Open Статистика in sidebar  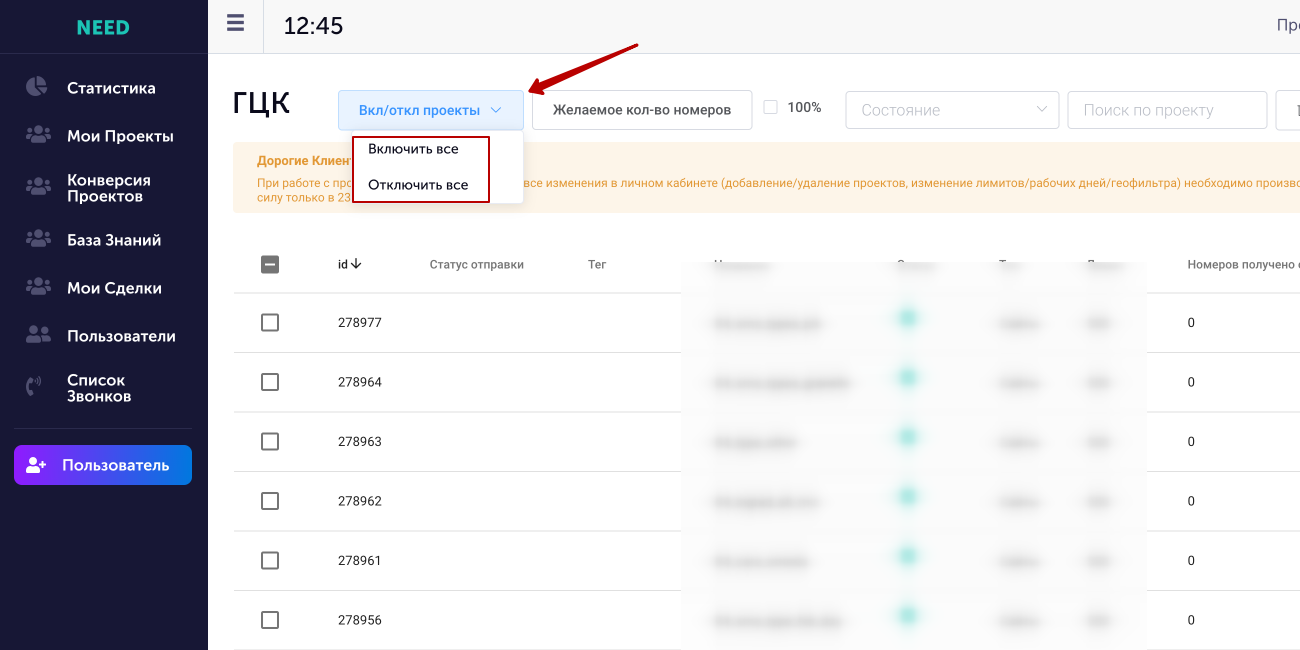pyautogui.click(x=111, y=88)
